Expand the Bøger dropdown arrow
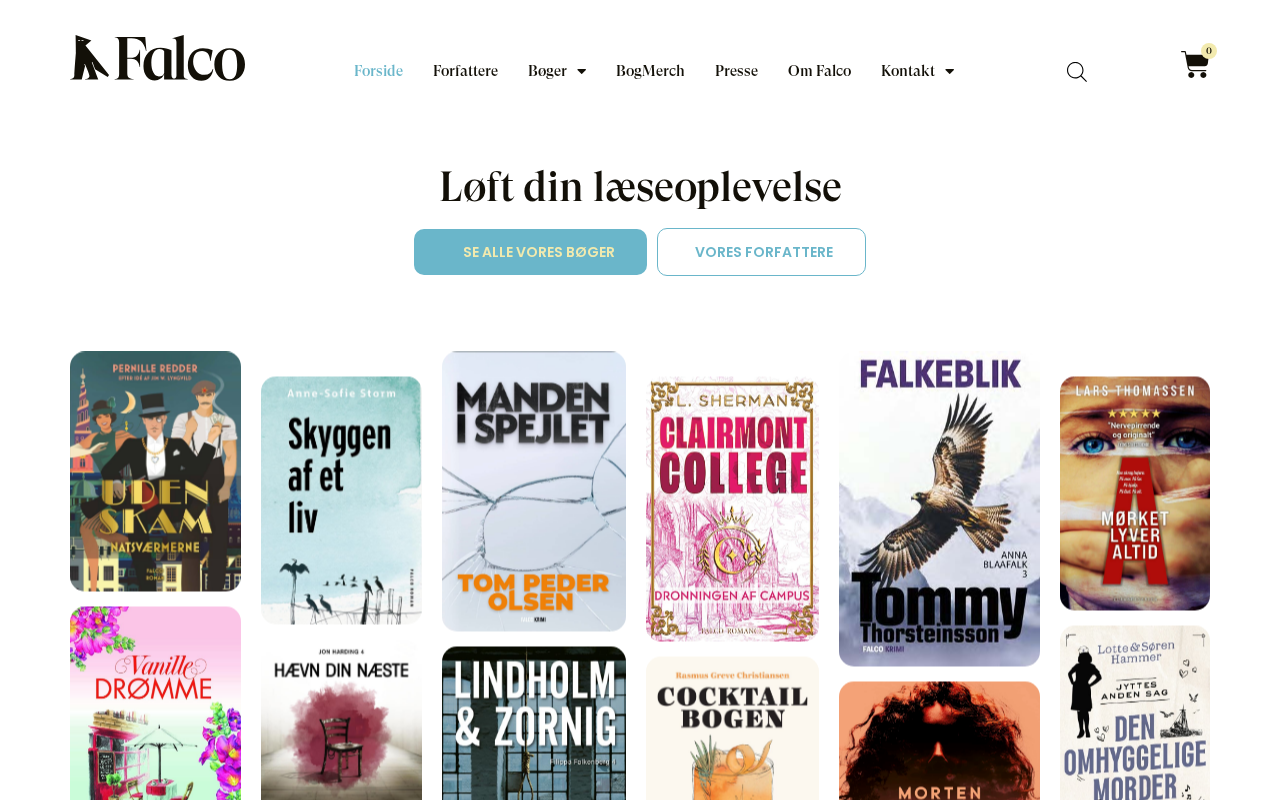This screenshot has width=1280, height=800. tap(582, 71)
